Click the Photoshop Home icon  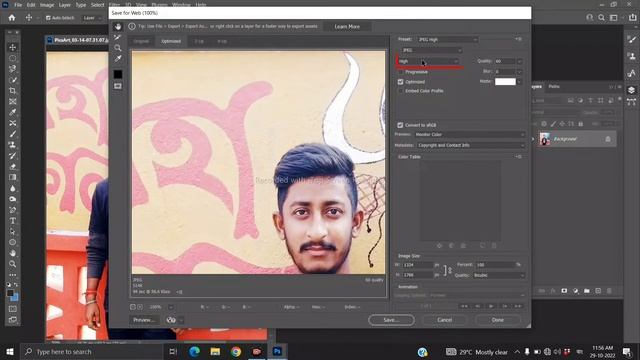(x=12, y=18)
